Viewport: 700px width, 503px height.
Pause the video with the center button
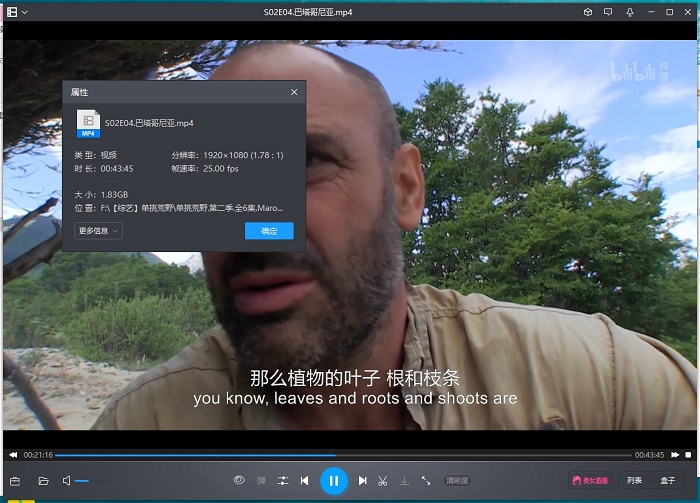click(x=334, y=481)
